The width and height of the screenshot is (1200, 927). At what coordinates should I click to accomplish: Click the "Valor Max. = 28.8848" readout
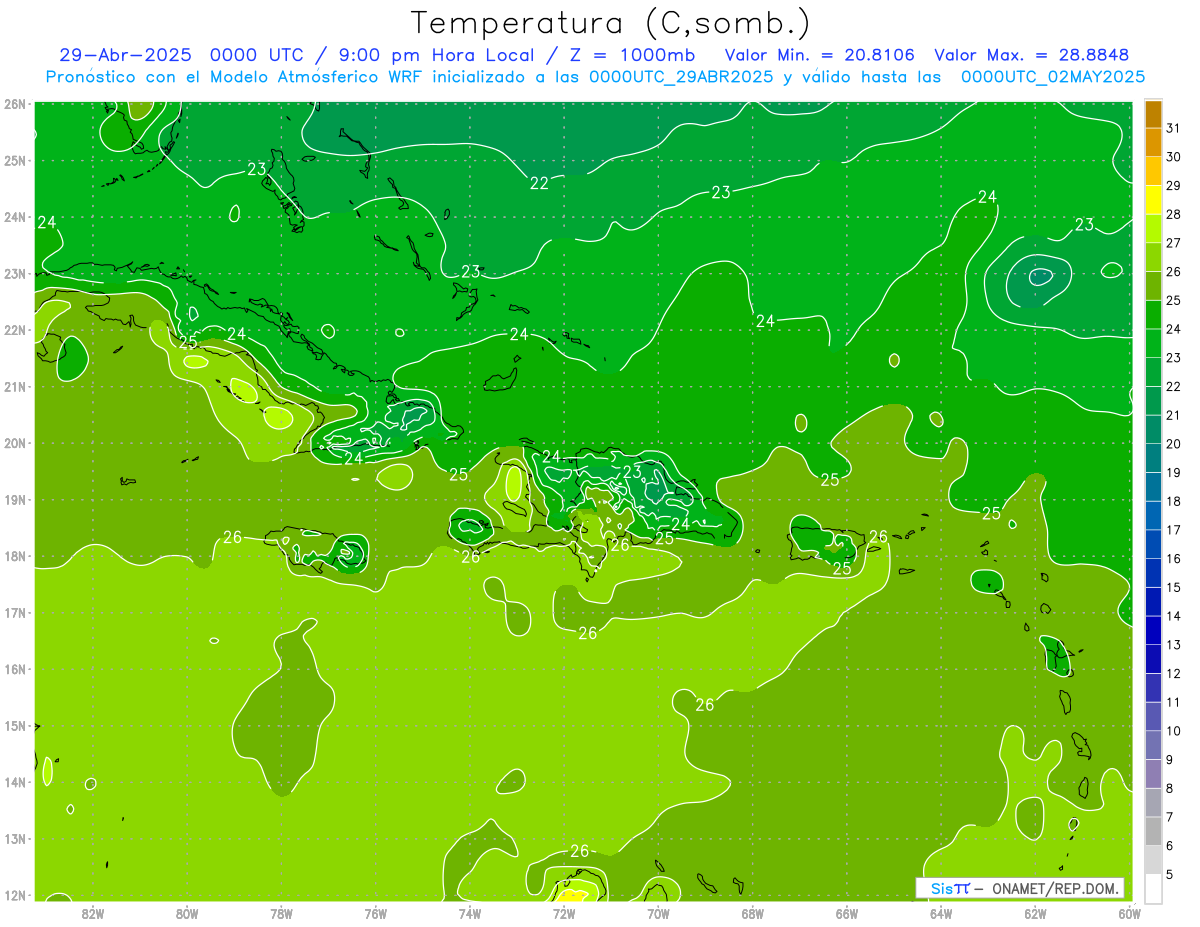[x=1031, y=55]
